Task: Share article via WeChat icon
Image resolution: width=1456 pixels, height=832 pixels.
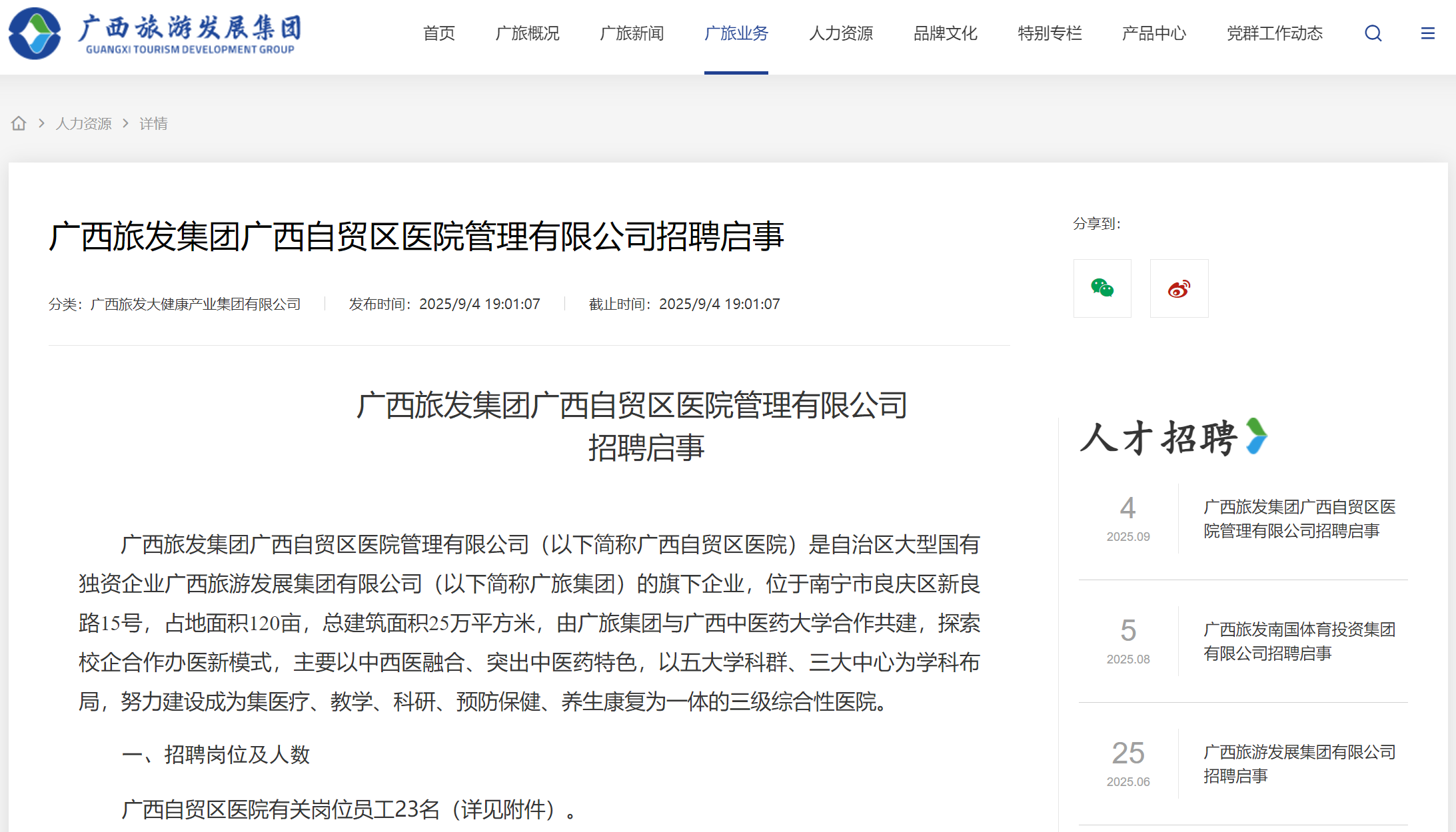Action: (x=1102, y=288)
